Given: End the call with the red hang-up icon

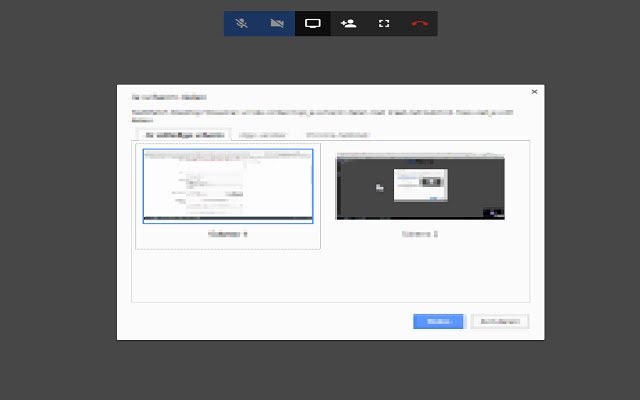Looking at the screenshot, I should 420,24.
